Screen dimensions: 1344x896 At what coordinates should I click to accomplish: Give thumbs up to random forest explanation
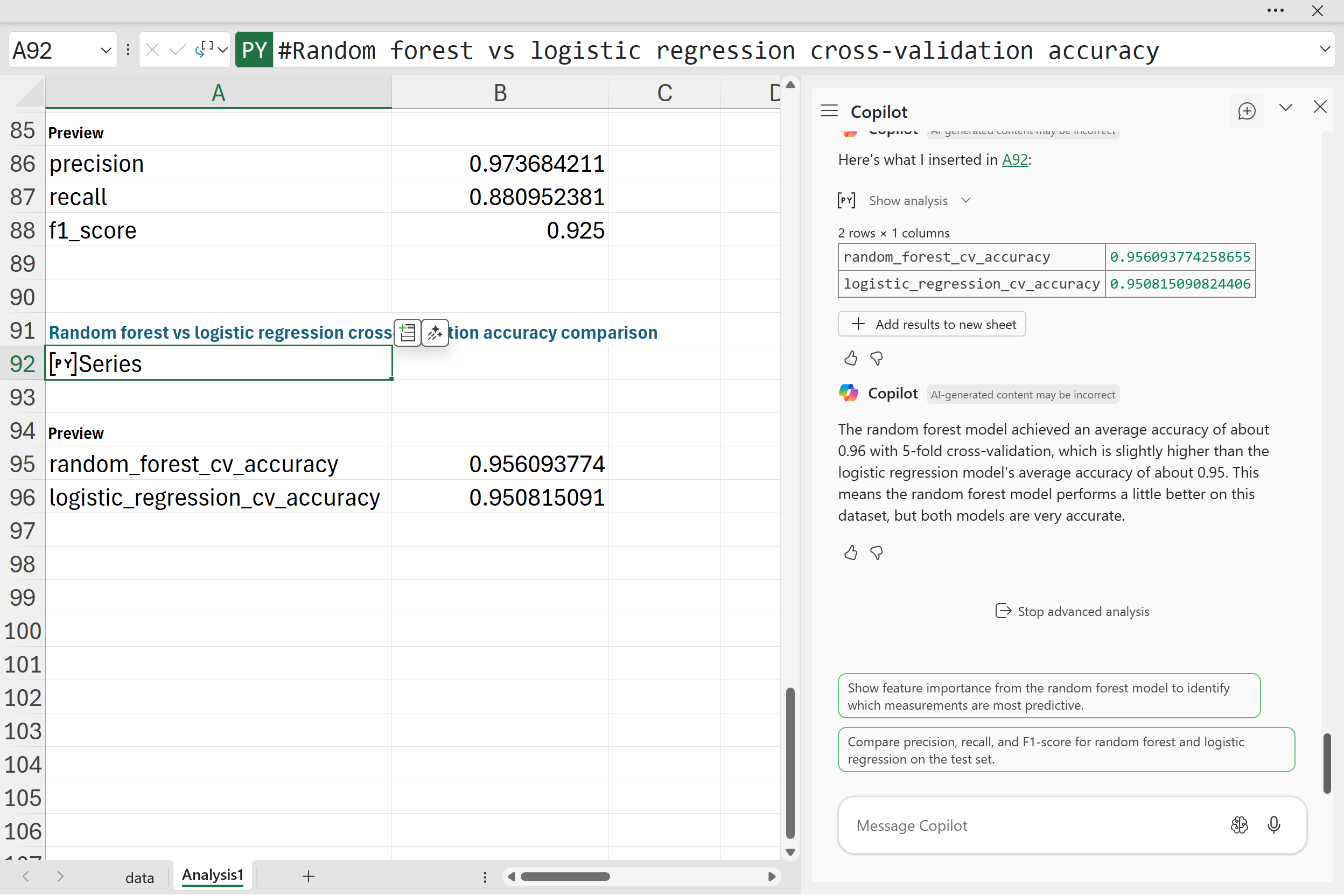pyautogui.click(x=850, y=552)
